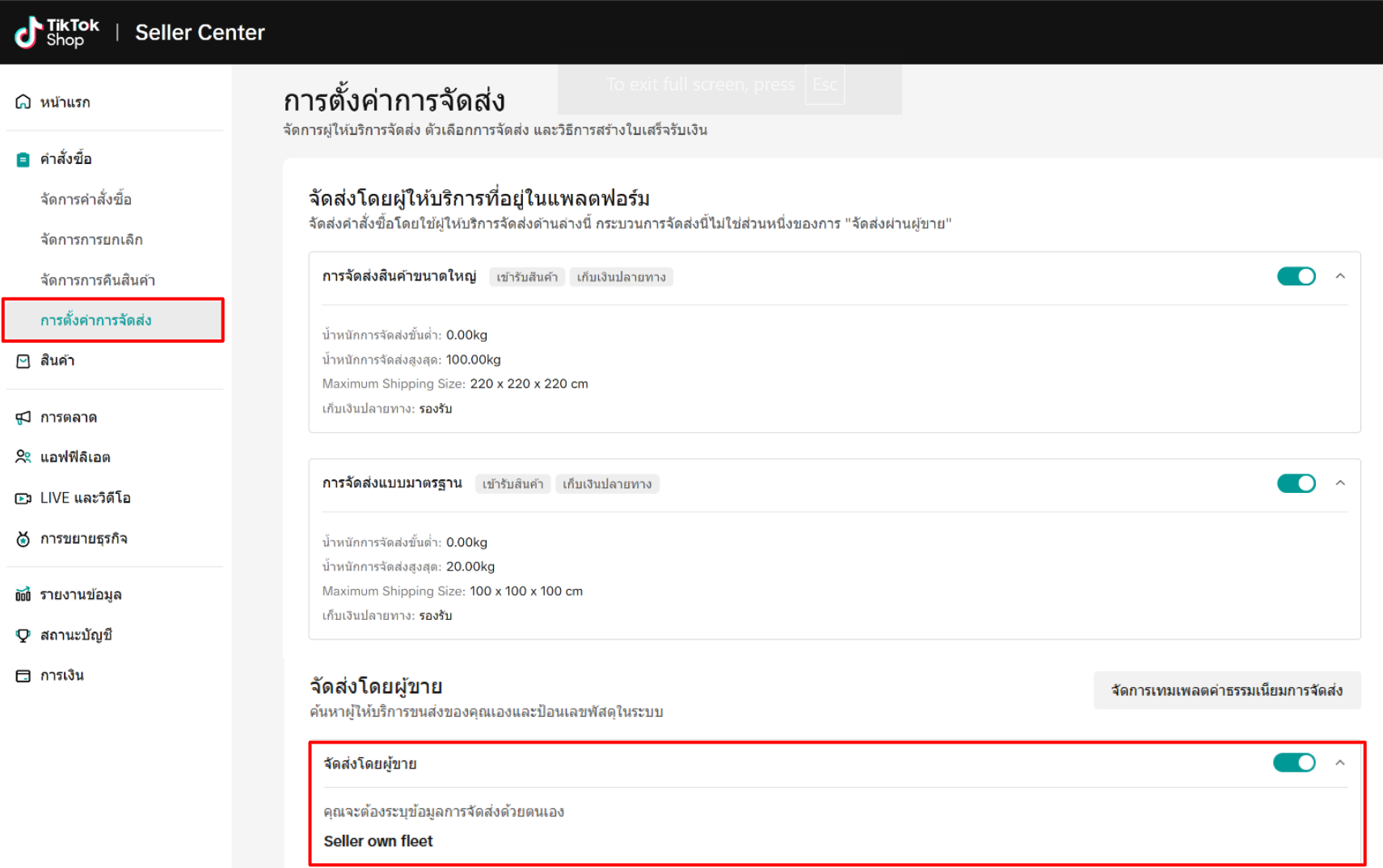Select จัดการการคืนสินค้า menu item
The height and width of the screenshot is (868, 1383).
click(x=97, y=280)
